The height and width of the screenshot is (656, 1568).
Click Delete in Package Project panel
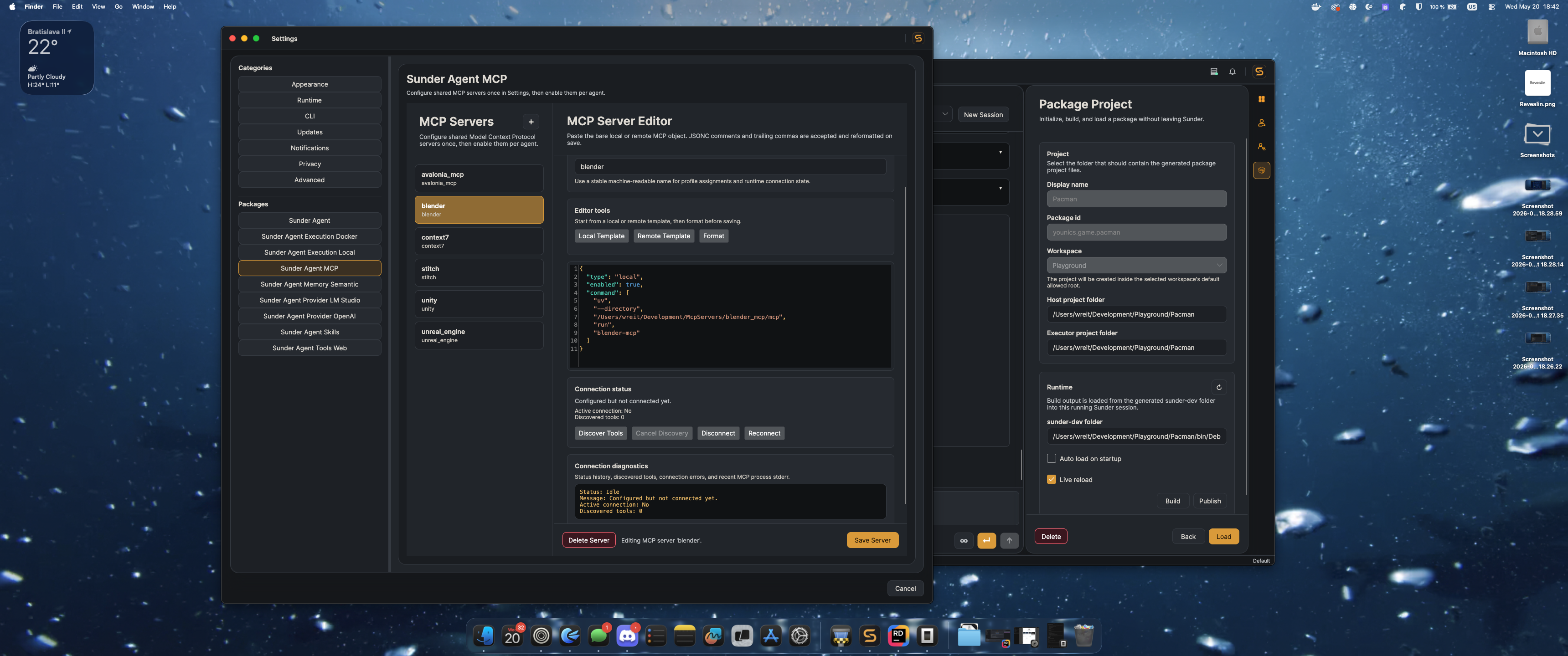1051,537
